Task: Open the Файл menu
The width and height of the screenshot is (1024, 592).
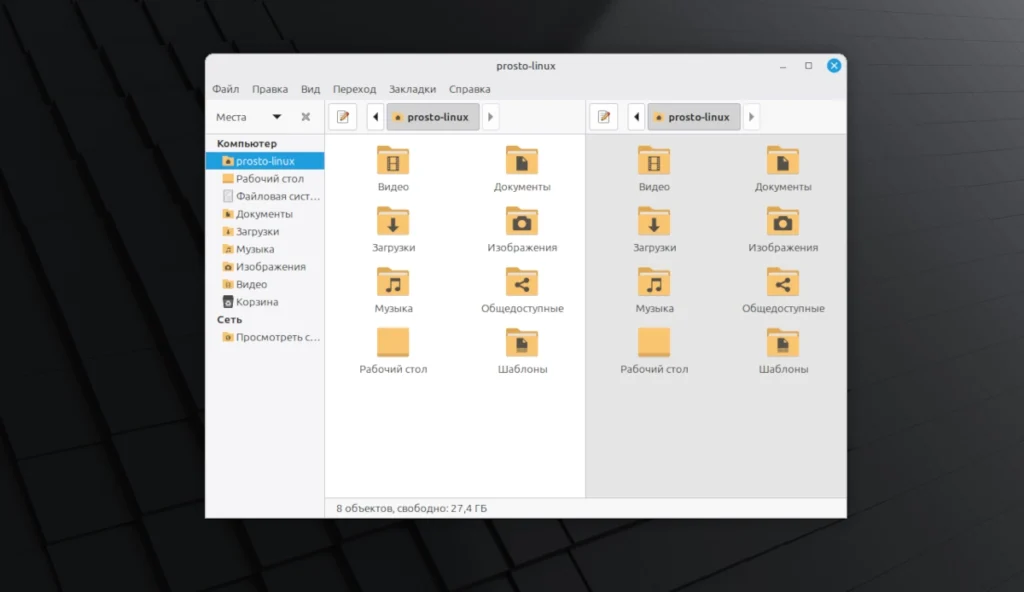Action: [x=225, y=89]
